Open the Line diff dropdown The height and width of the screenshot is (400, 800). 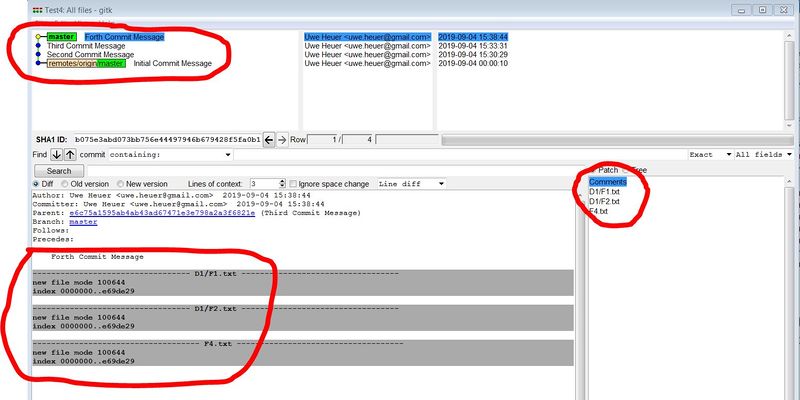click(x=412, y=184)
